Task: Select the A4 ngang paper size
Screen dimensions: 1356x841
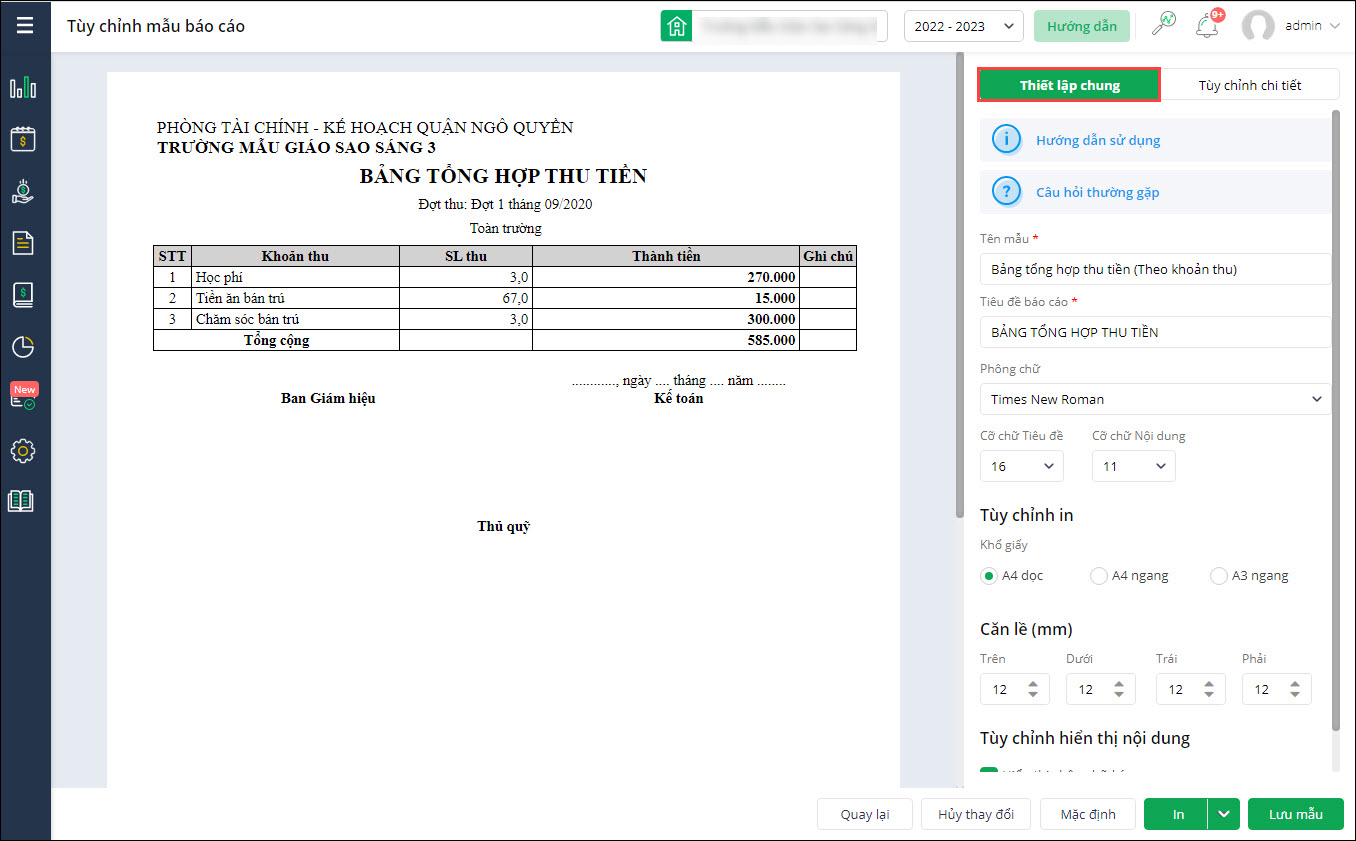Action: point(1099,576)
